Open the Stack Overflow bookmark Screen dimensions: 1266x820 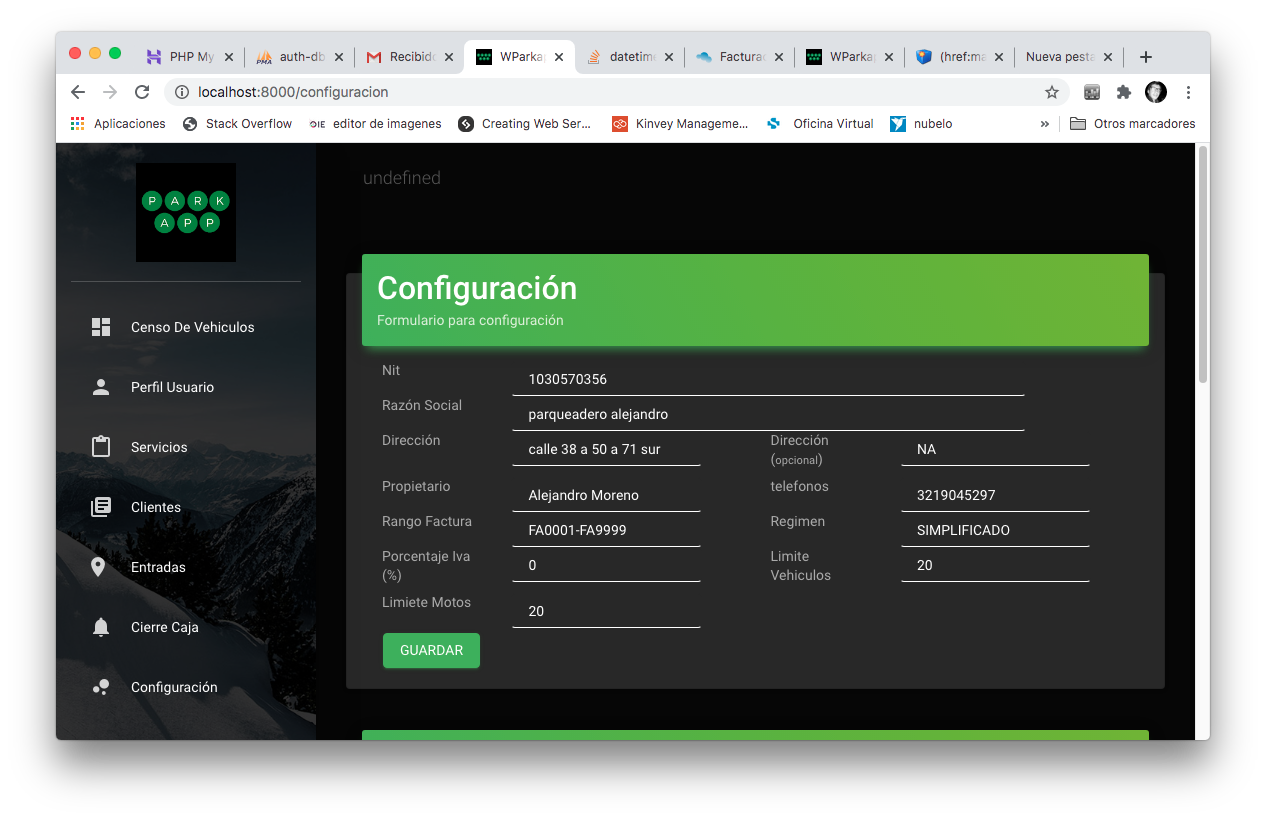coord(238,124)
